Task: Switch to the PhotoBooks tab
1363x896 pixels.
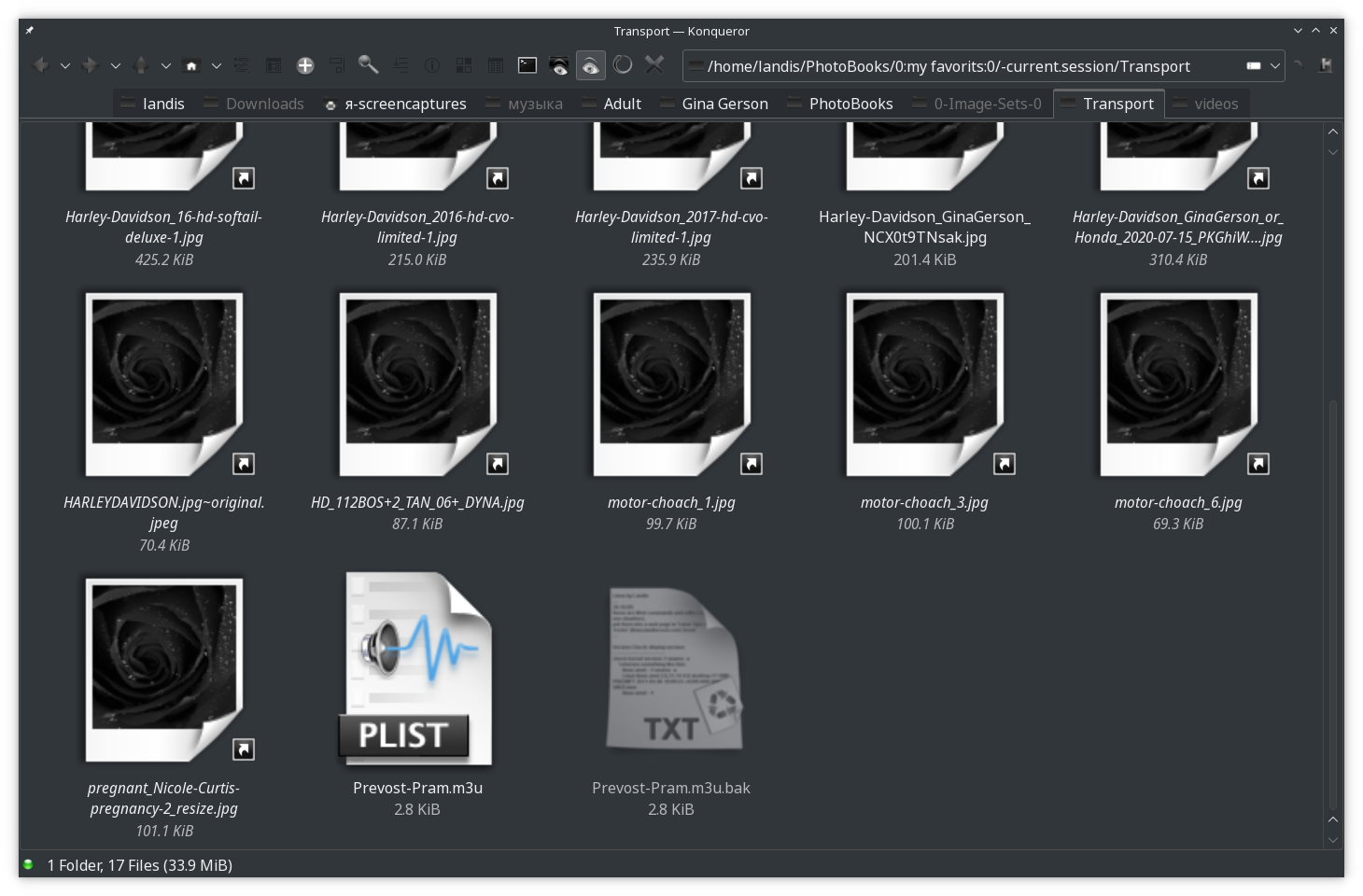Action: [x=841, y=104]
